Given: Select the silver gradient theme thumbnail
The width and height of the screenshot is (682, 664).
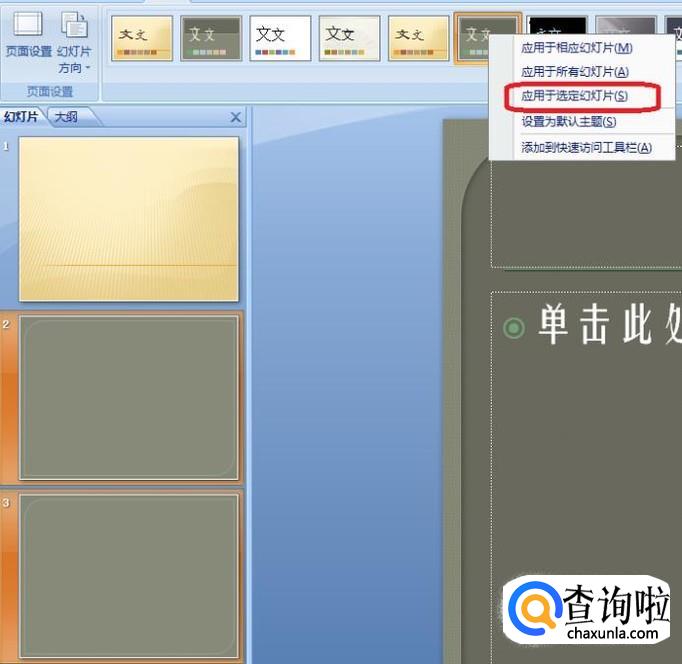Looking at the screenshot, I should [625, 25].
